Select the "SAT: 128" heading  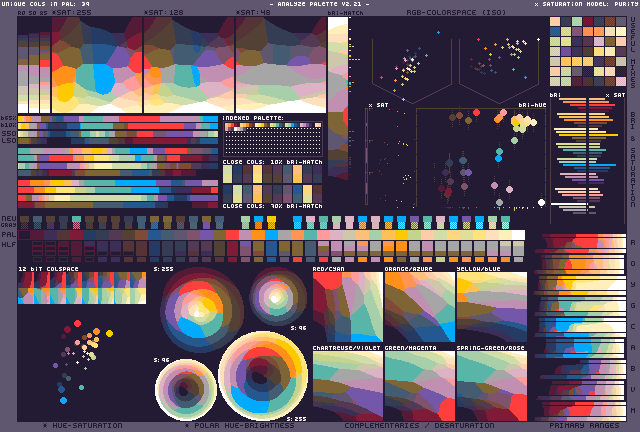(164, 12)
